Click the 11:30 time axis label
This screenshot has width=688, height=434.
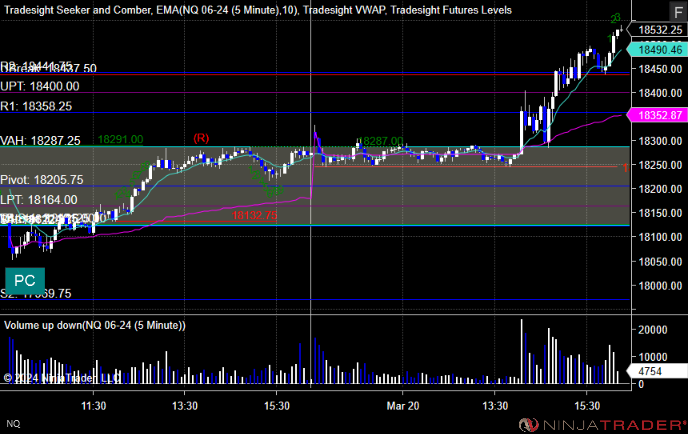[93, 406]
